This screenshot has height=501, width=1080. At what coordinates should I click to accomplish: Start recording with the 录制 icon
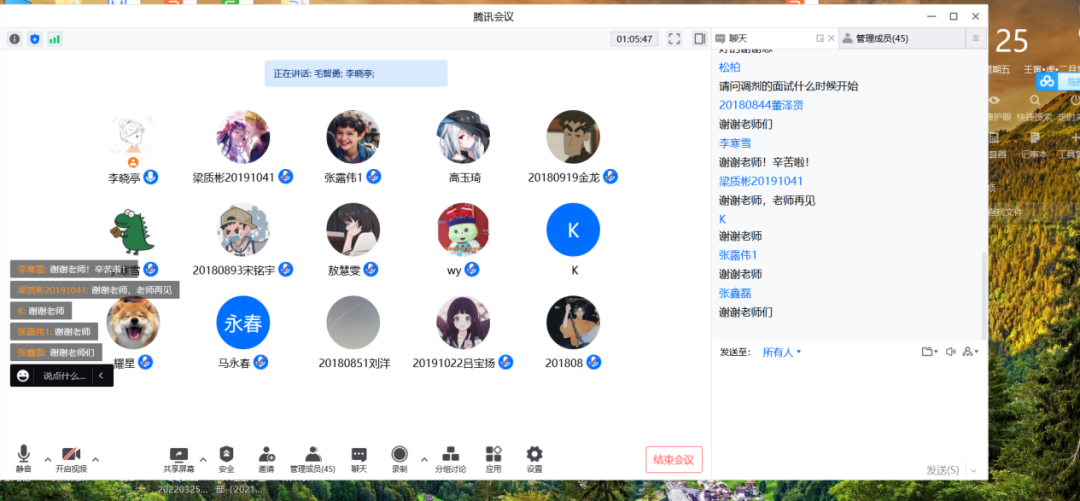(399, 459)
